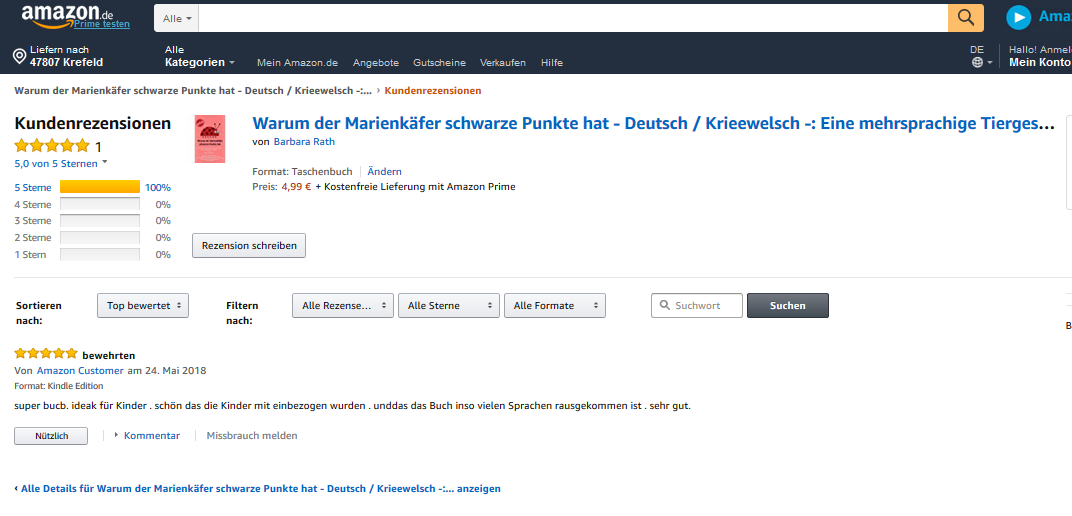Image resolution: width=1072 pixels, height=516 pixels.
Task: Click the globe language icon
Action: click(x=977, y=62)
